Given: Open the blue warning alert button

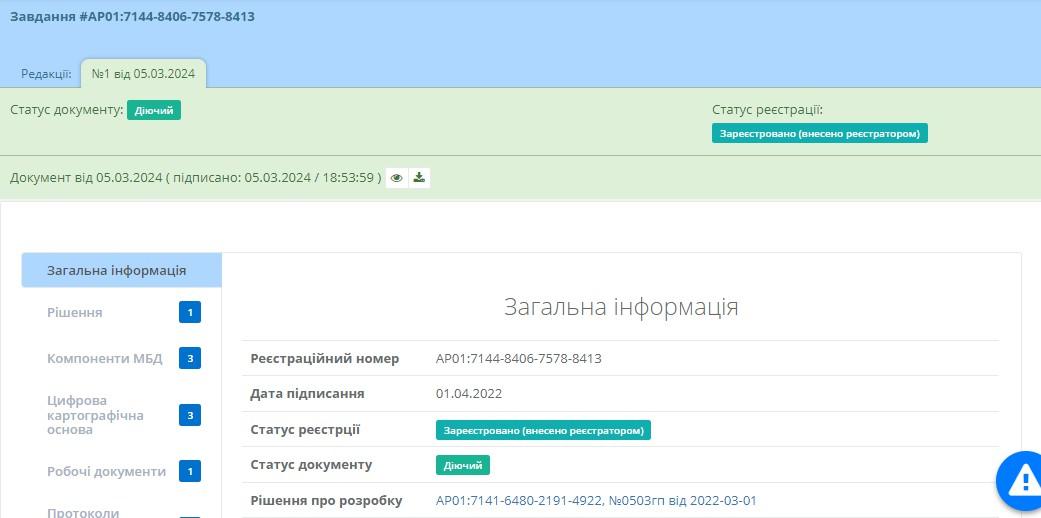Looking at the screenshot, I should click(x=1022, y=481).
